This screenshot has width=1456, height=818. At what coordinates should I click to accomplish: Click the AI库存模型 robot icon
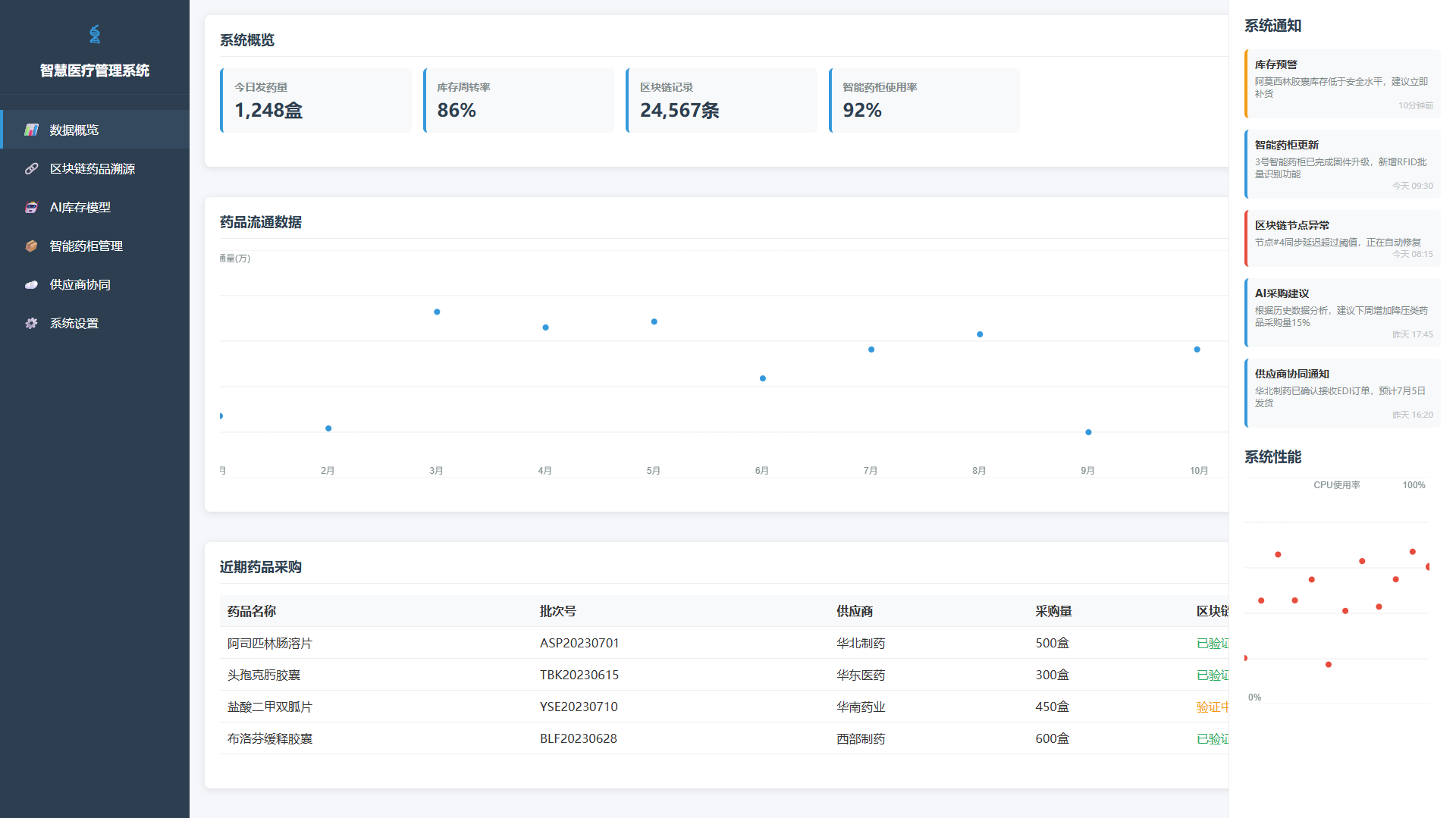[31, 207]
